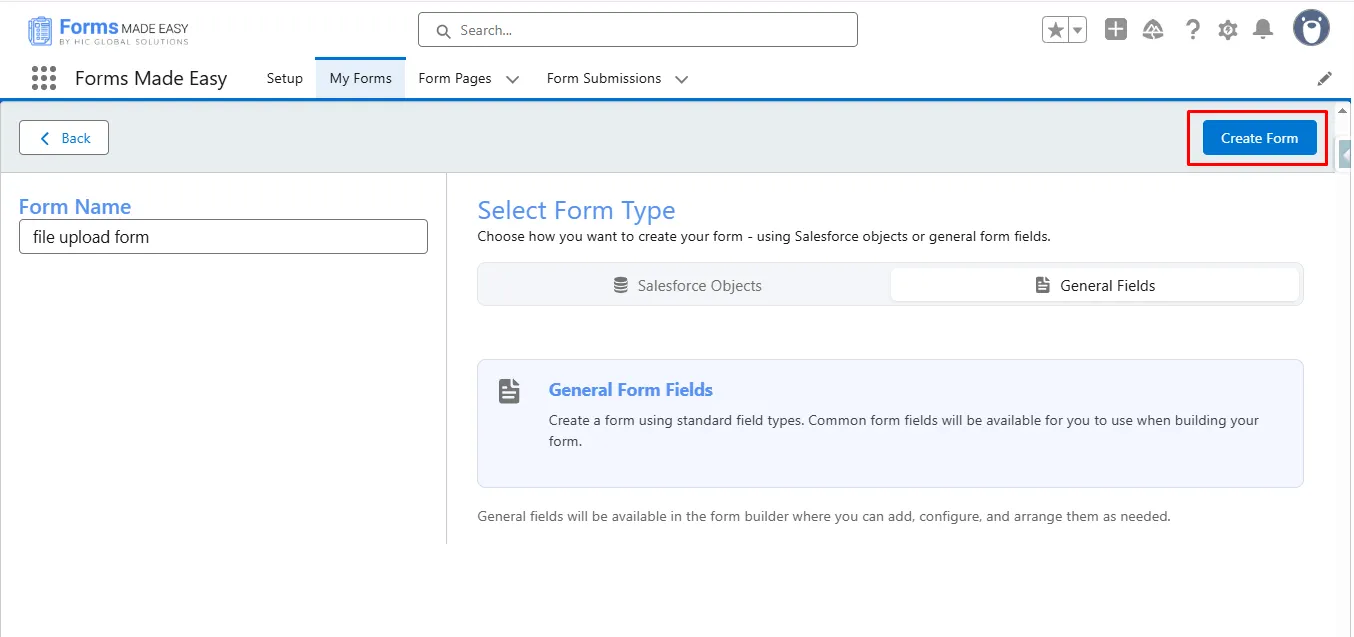Open the Help question mark icon
Screen dimensions: 1354x637
pos(1192,30)
